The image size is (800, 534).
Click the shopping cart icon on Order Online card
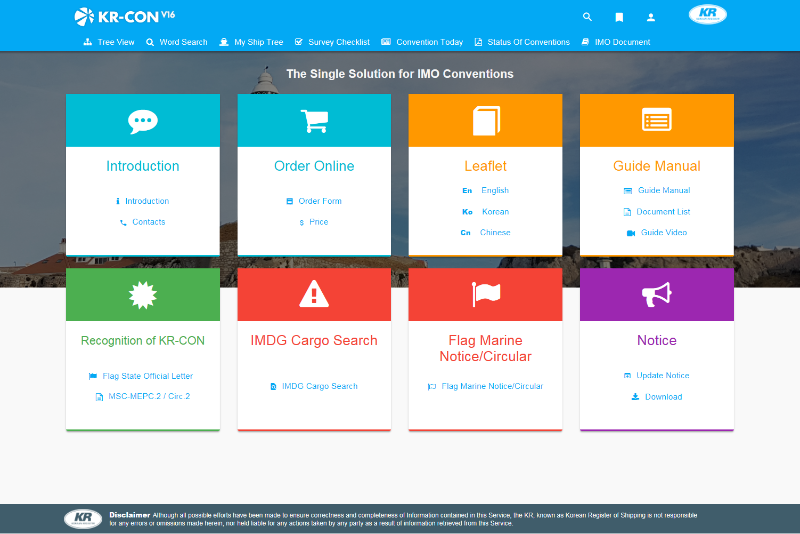pos(314,121)
